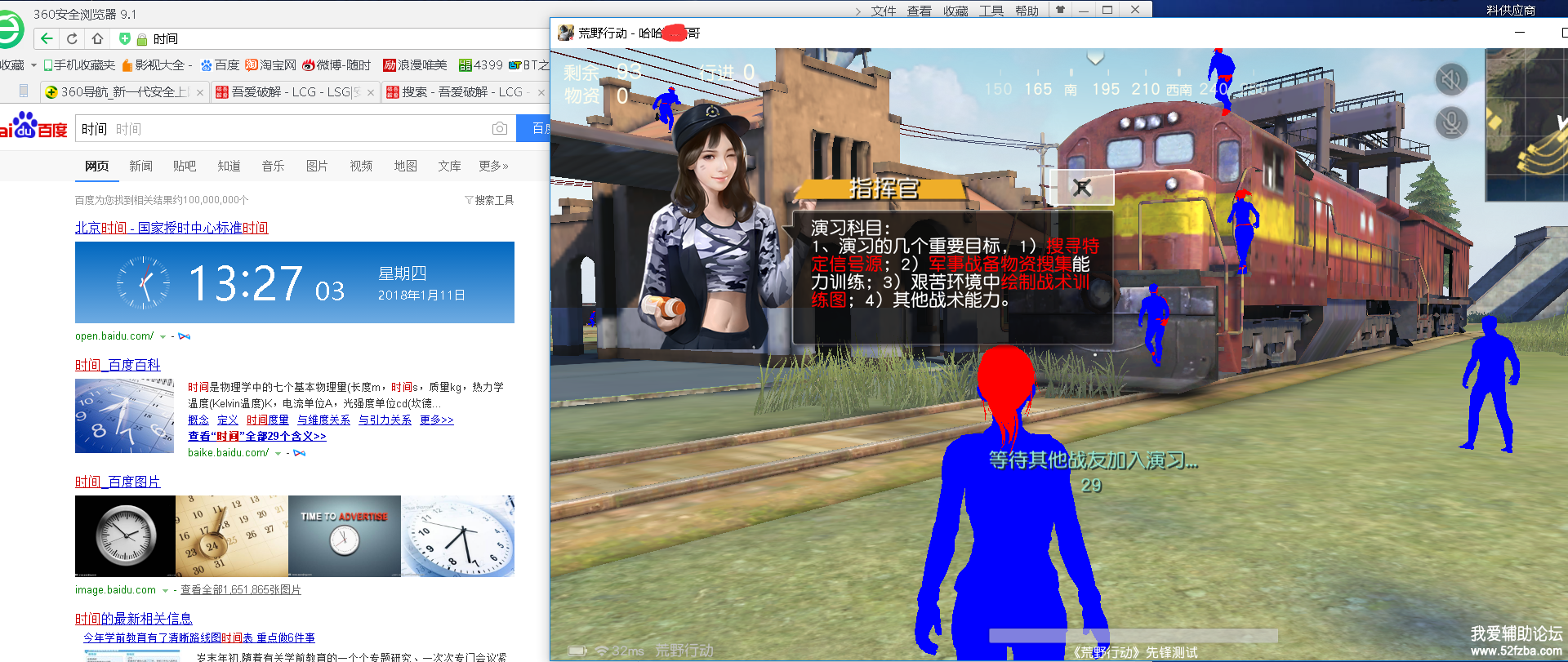Open the mobile phone icon beside the tabs
The image size is (1568, 662).
click(24, 91)
